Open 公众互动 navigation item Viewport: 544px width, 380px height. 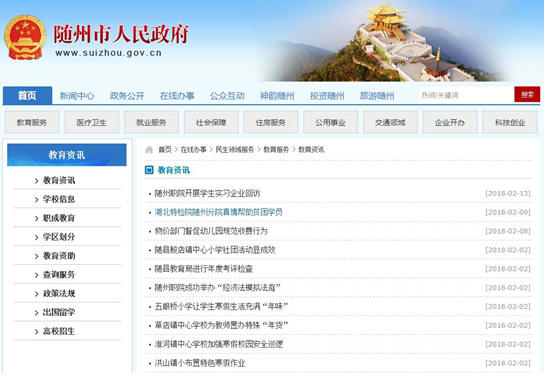point(227,96)
